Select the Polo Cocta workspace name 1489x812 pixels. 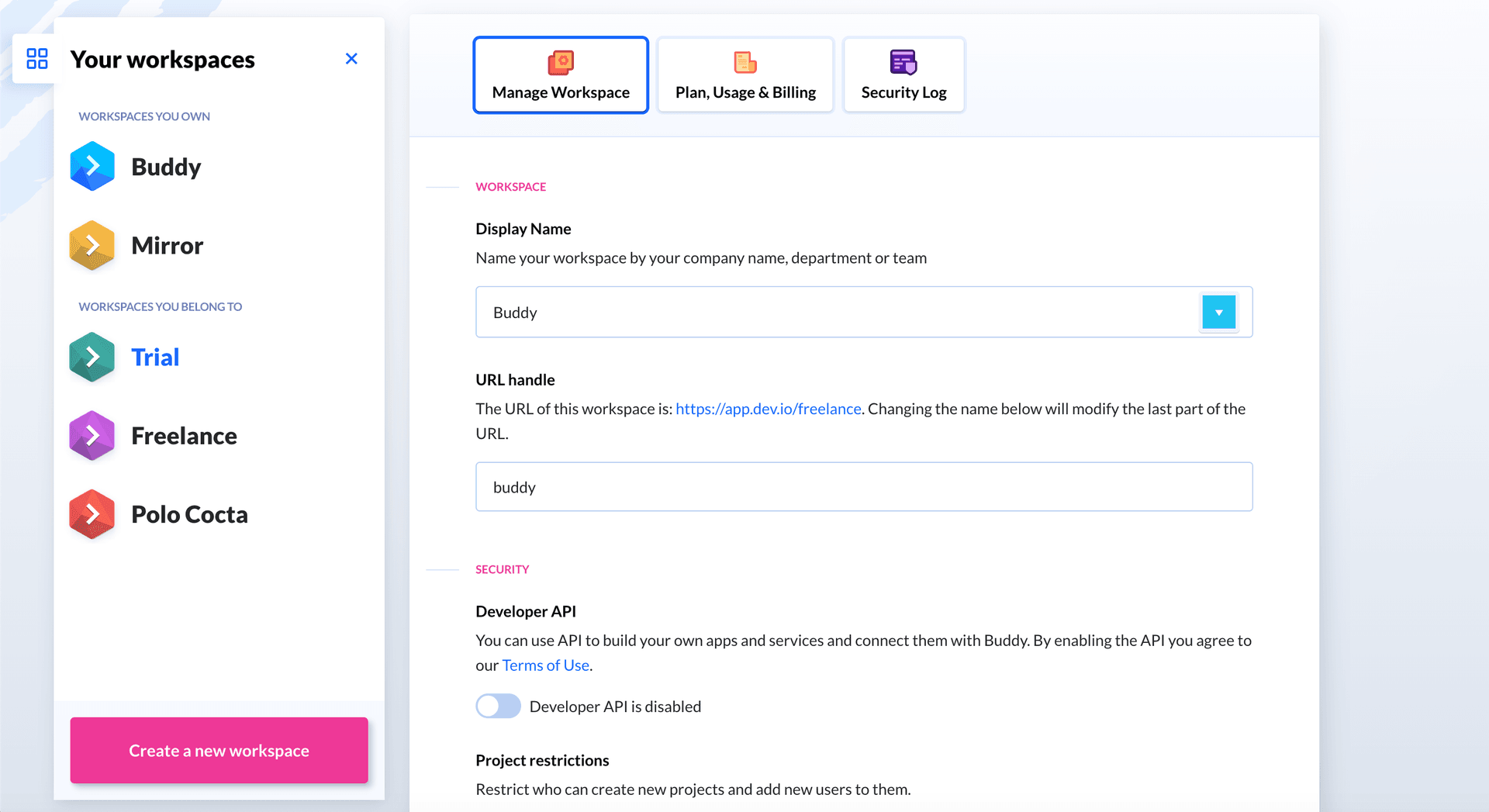(189, 514)
